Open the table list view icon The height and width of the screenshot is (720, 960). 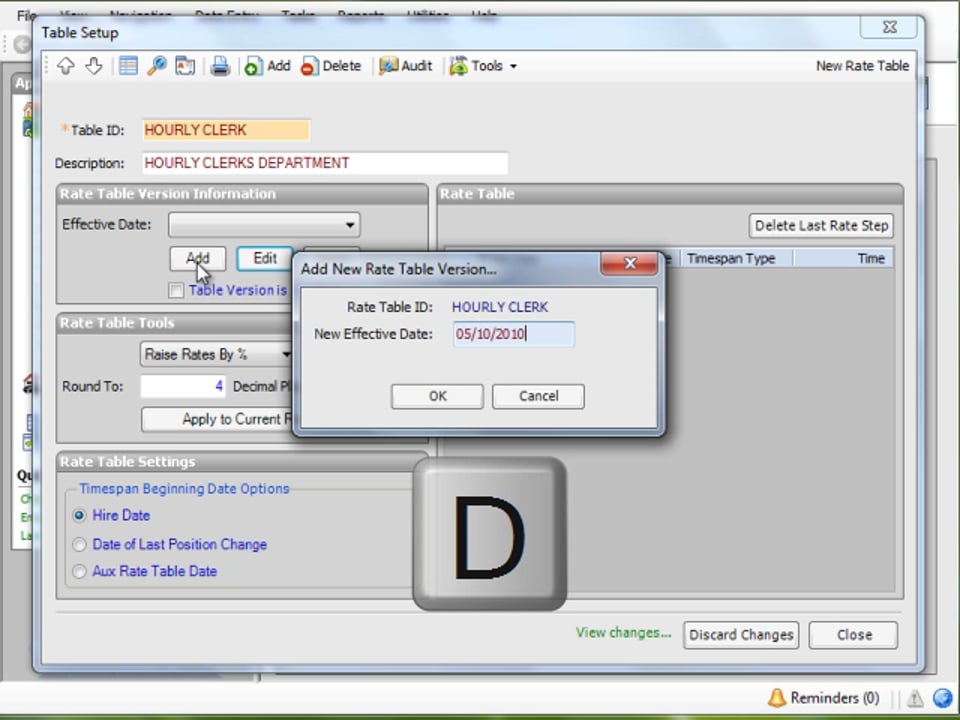[128, 66]
